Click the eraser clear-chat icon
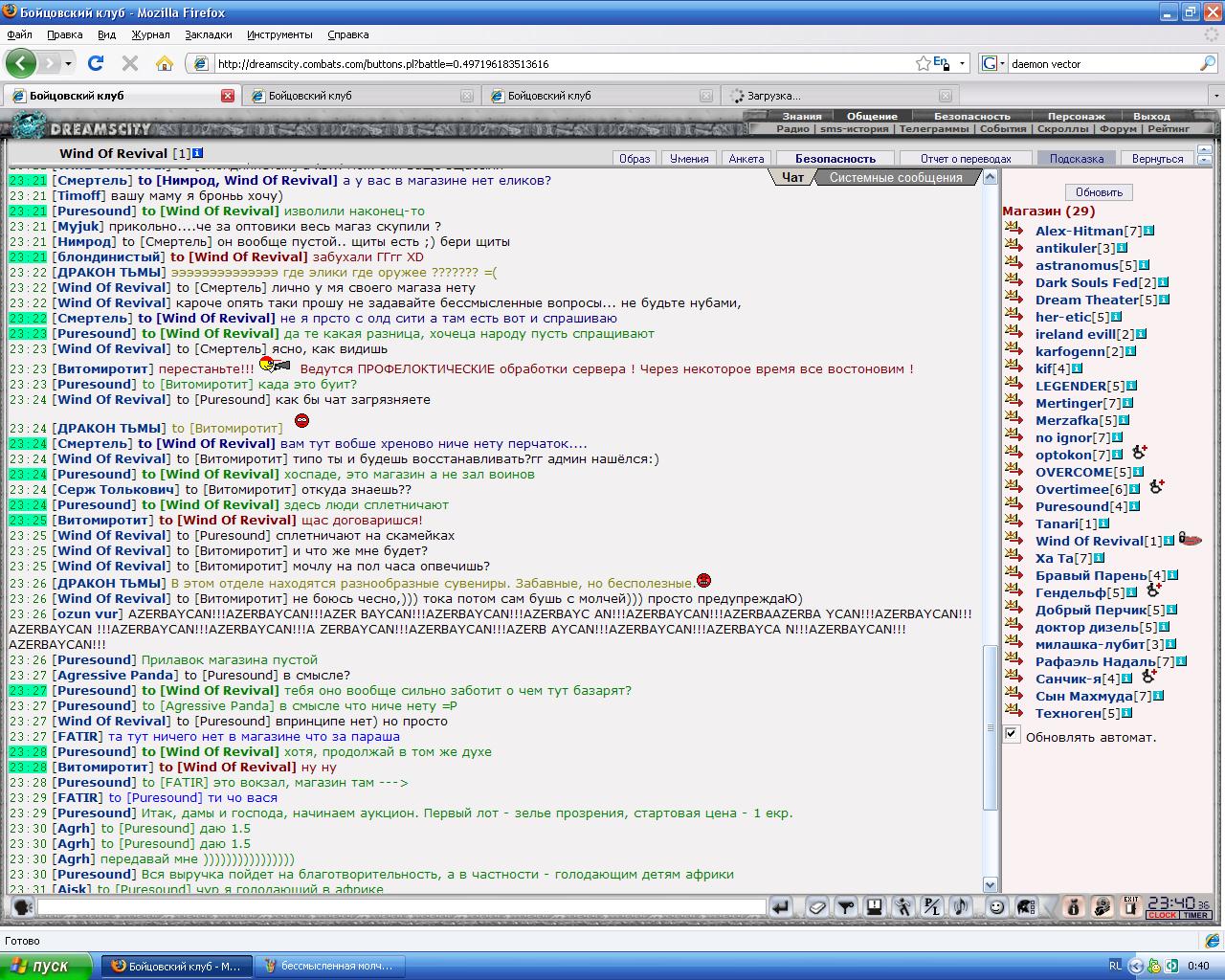Viewport: 1225px width, 980px height. tap(817, 906)
